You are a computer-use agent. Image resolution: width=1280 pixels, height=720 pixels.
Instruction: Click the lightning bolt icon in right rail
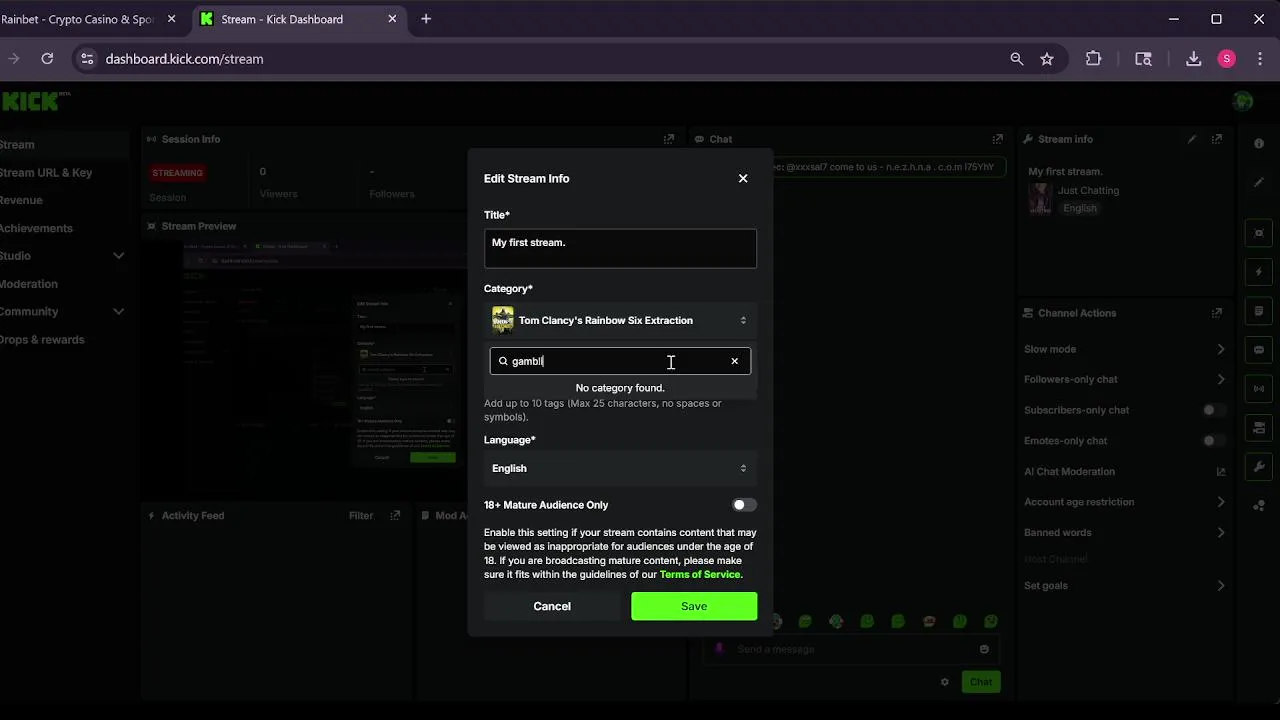(1259, 272)
